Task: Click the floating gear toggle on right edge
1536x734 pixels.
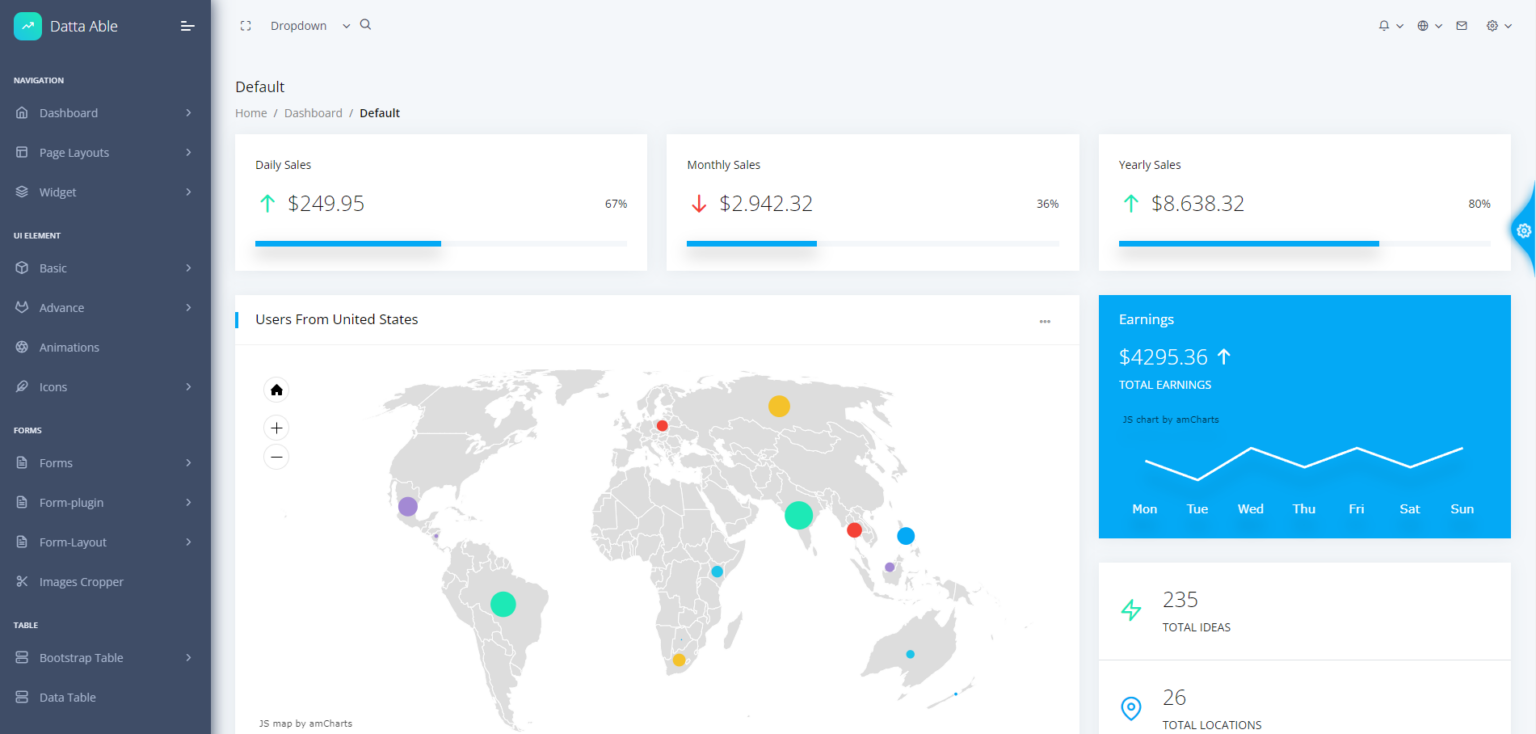Action: pyautogui.click(x=1523, y=230)
